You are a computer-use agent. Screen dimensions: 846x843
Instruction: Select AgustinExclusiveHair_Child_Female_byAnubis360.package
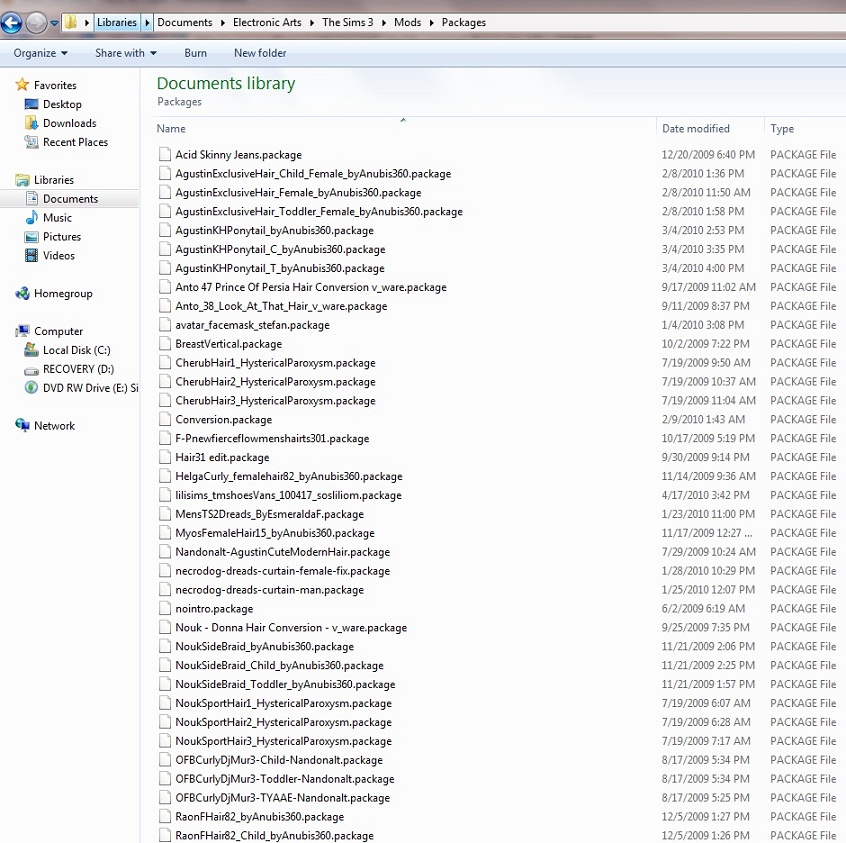tap(313, 173)
